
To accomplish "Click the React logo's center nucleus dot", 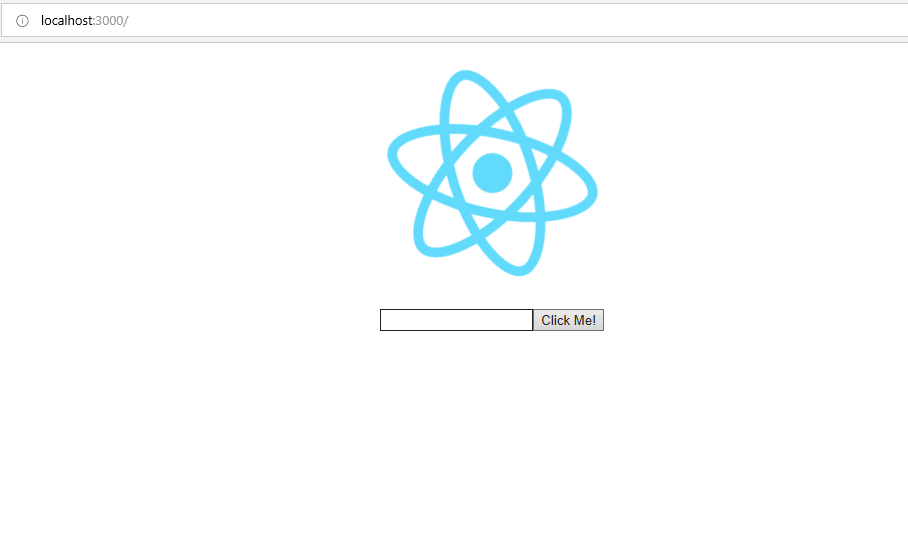I will (x=492, y=173).
